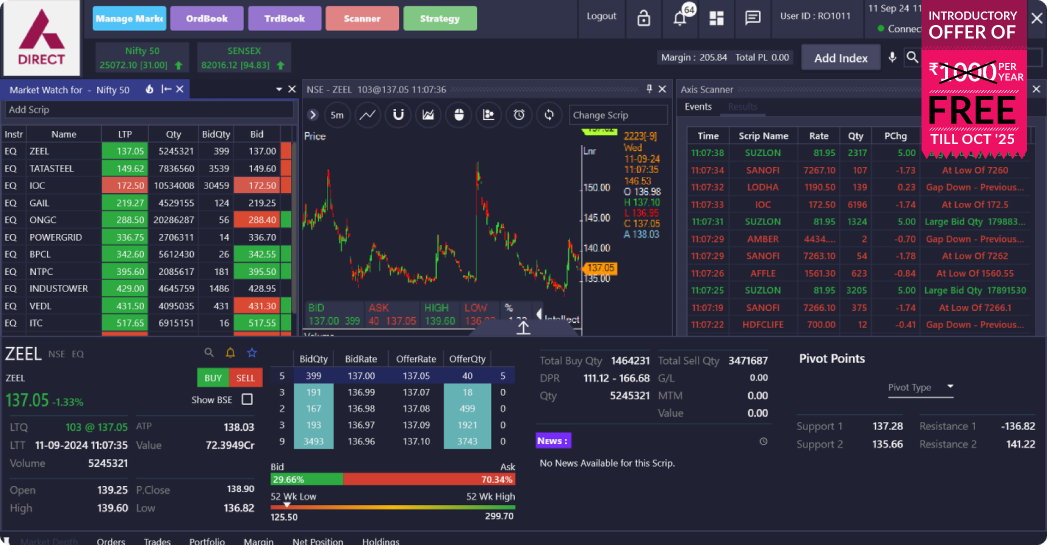The height and width of the screenshot is (545, 1047).
Task: Add ZEEL to favorites with star icon
Action: point(252,353)
